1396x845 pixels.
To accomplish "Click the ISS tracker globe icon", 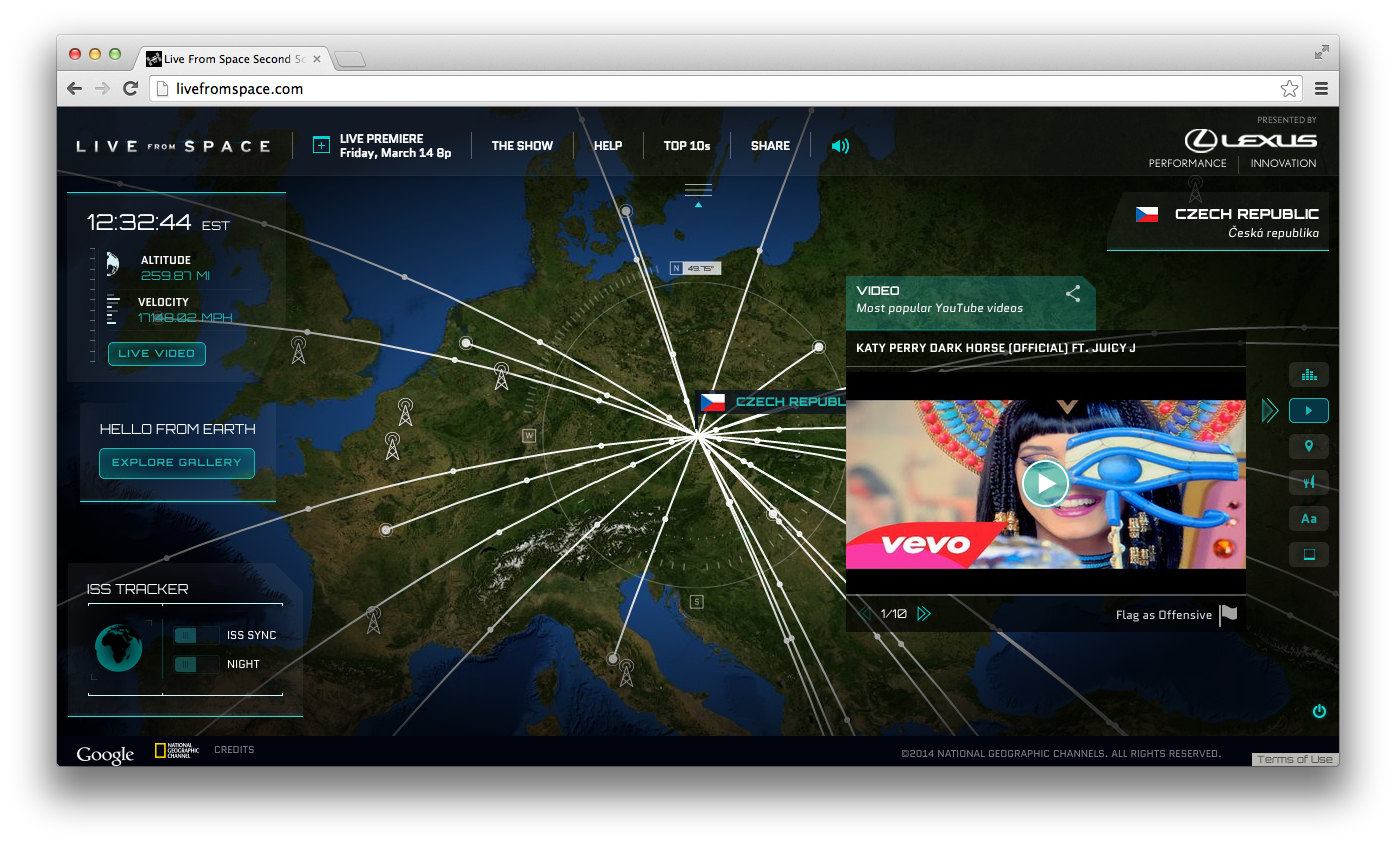I will coord(118,648).
